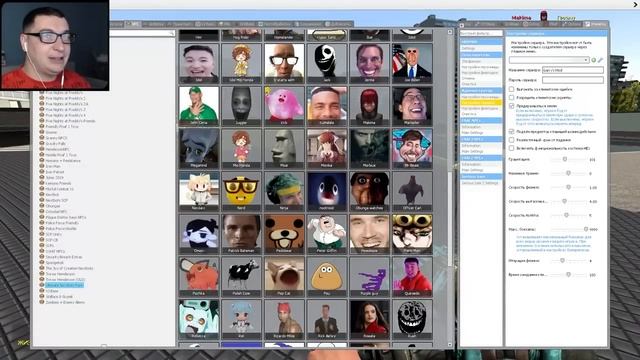640x360 pixels.
Task: Spawn the Rick Astley nextbot
Action: 327,319
